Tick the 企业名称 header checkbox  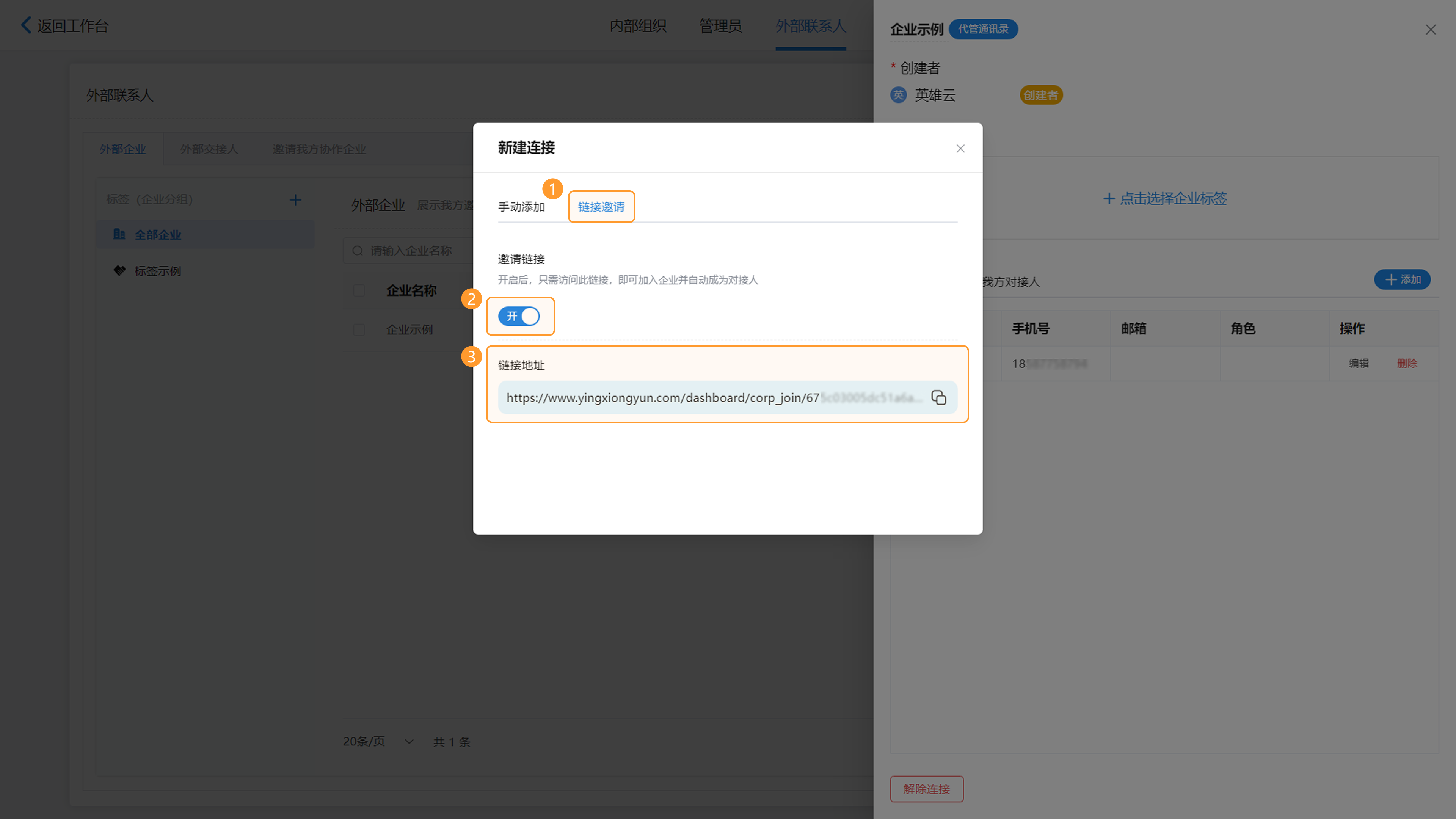click(359, 290)
